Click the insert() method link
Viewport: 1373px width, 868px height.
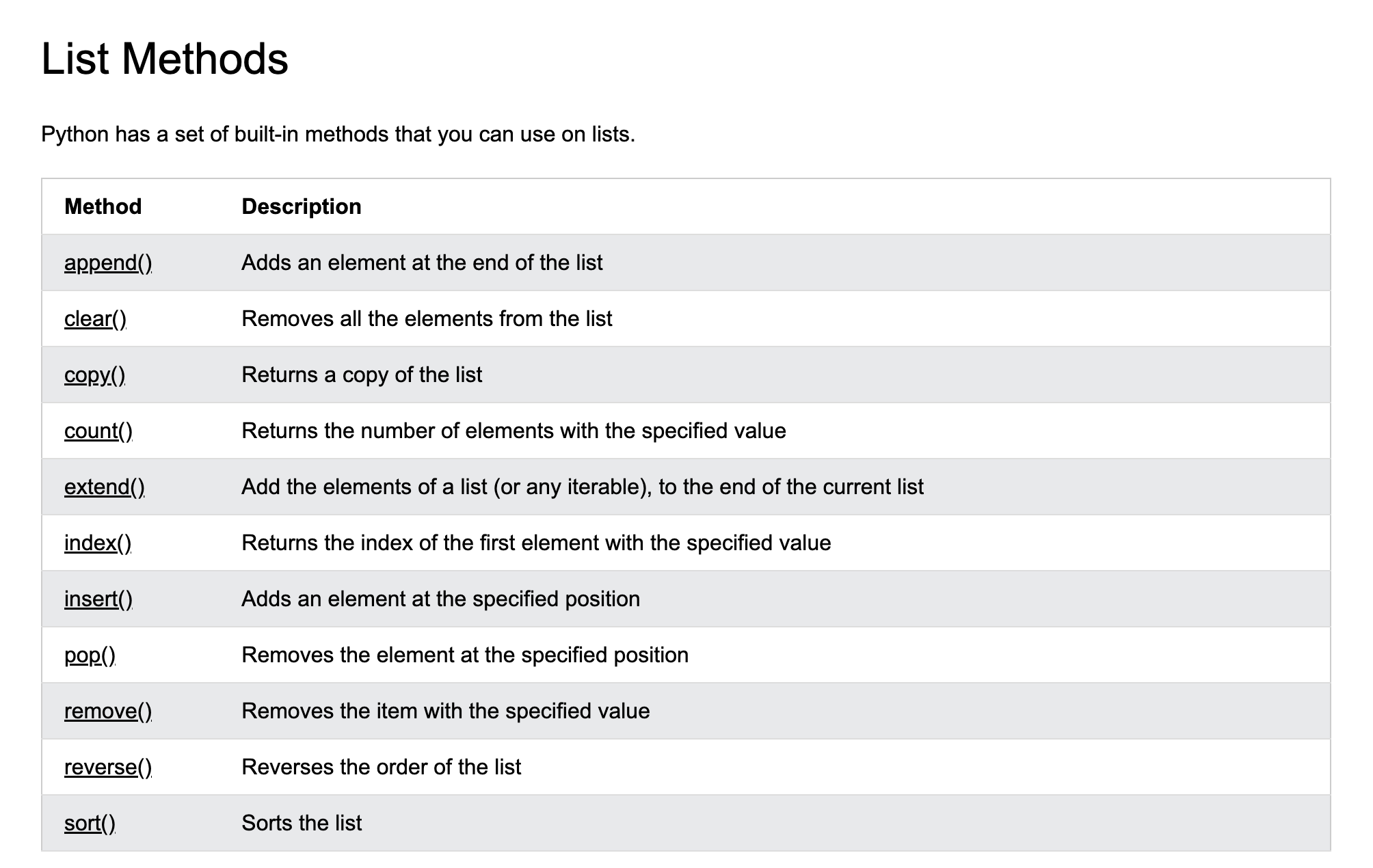click(98, 599)
